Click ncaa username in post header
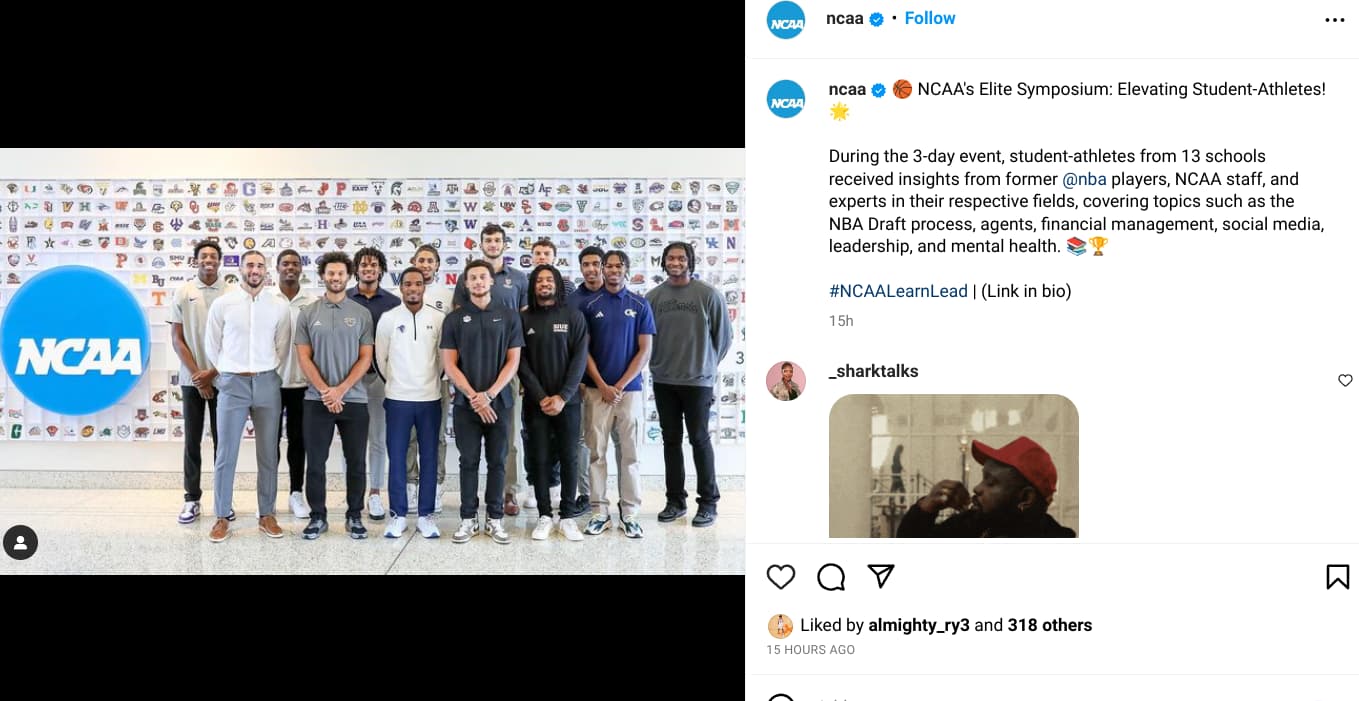 pyautogui.click(x=845, y=18)
